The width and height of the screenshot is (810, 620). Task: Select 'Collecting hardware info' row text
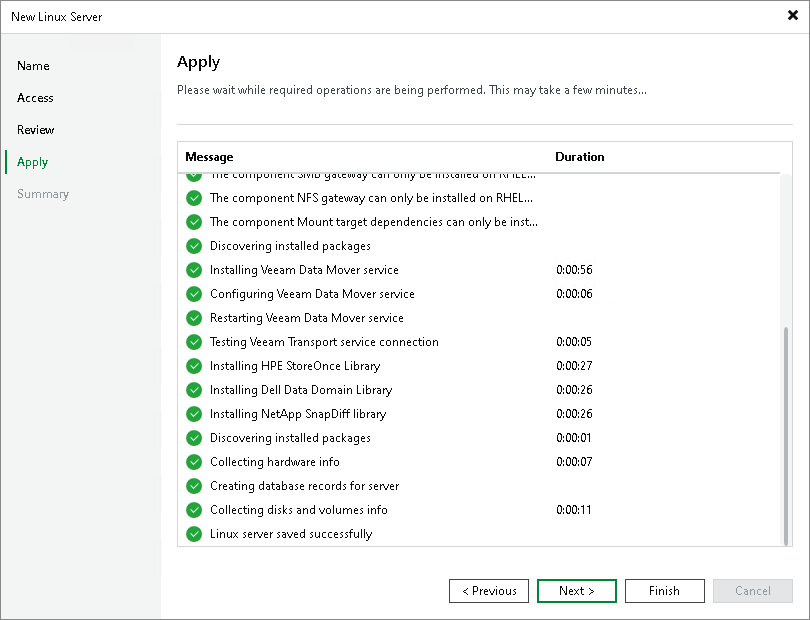tap(275, 462)
